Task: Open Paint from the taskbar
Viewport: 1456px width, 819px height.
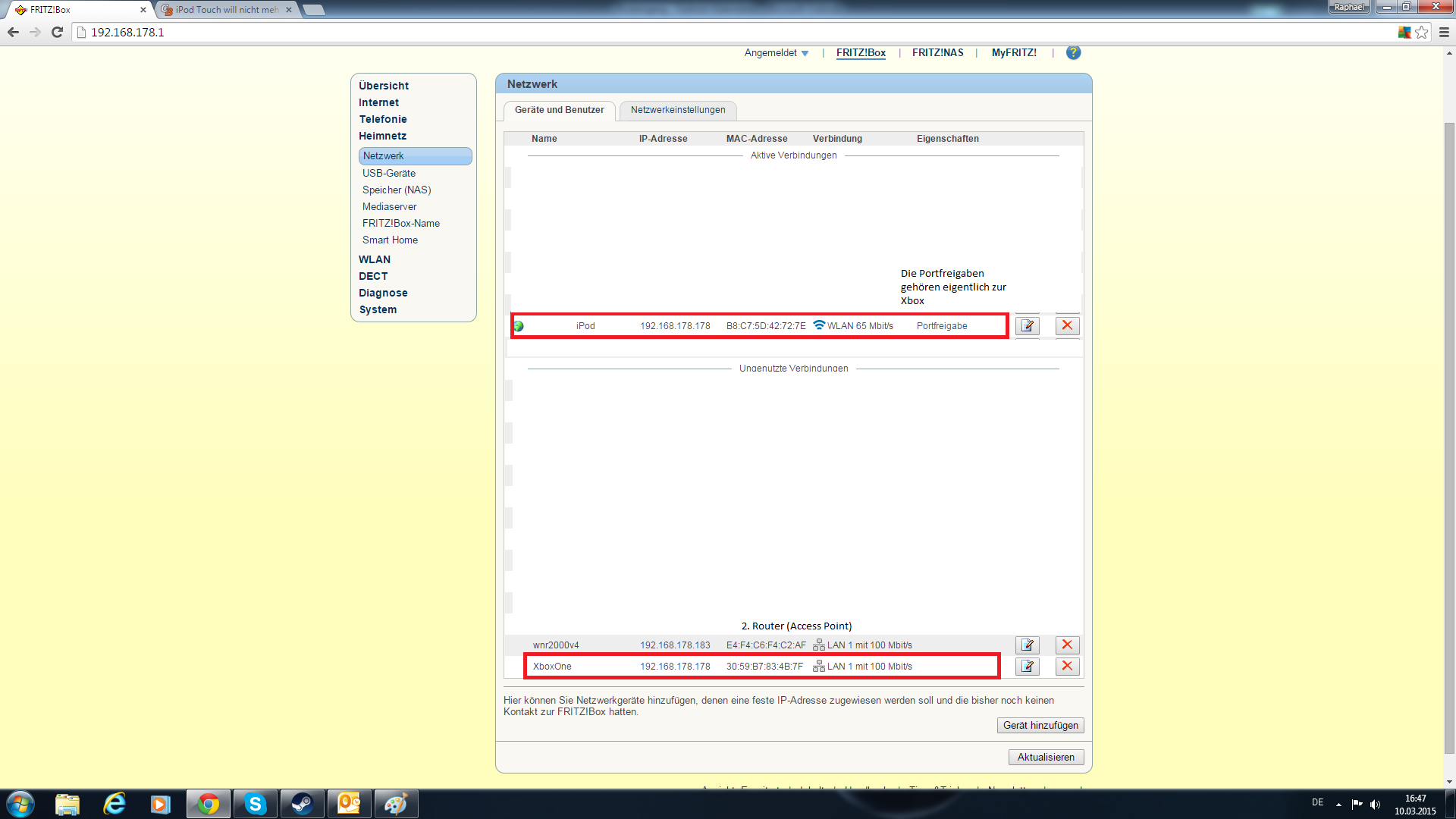Action: [397, 804]
